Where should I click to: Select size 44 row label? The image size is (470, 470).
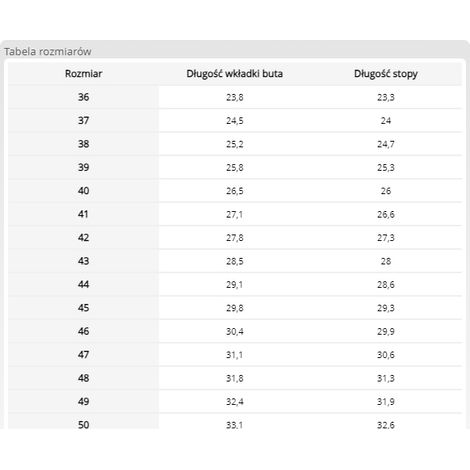tap(83, 284)
